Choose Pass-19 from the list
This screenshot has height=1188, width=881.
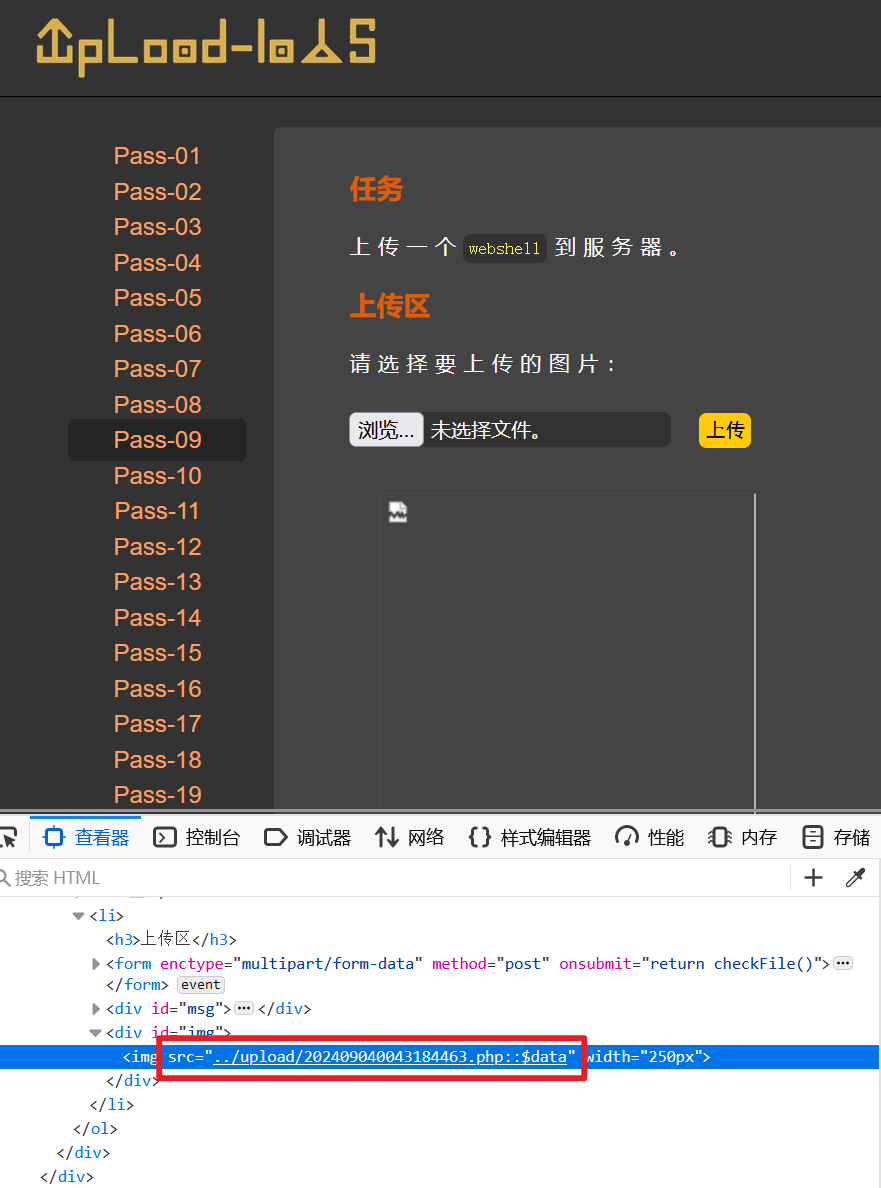point(158,795)
